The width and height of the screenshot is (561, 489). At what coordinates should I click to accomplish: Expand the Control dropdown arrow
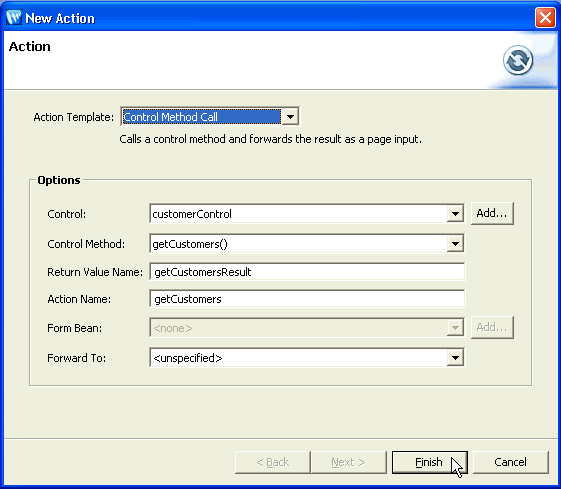[455, 214]
